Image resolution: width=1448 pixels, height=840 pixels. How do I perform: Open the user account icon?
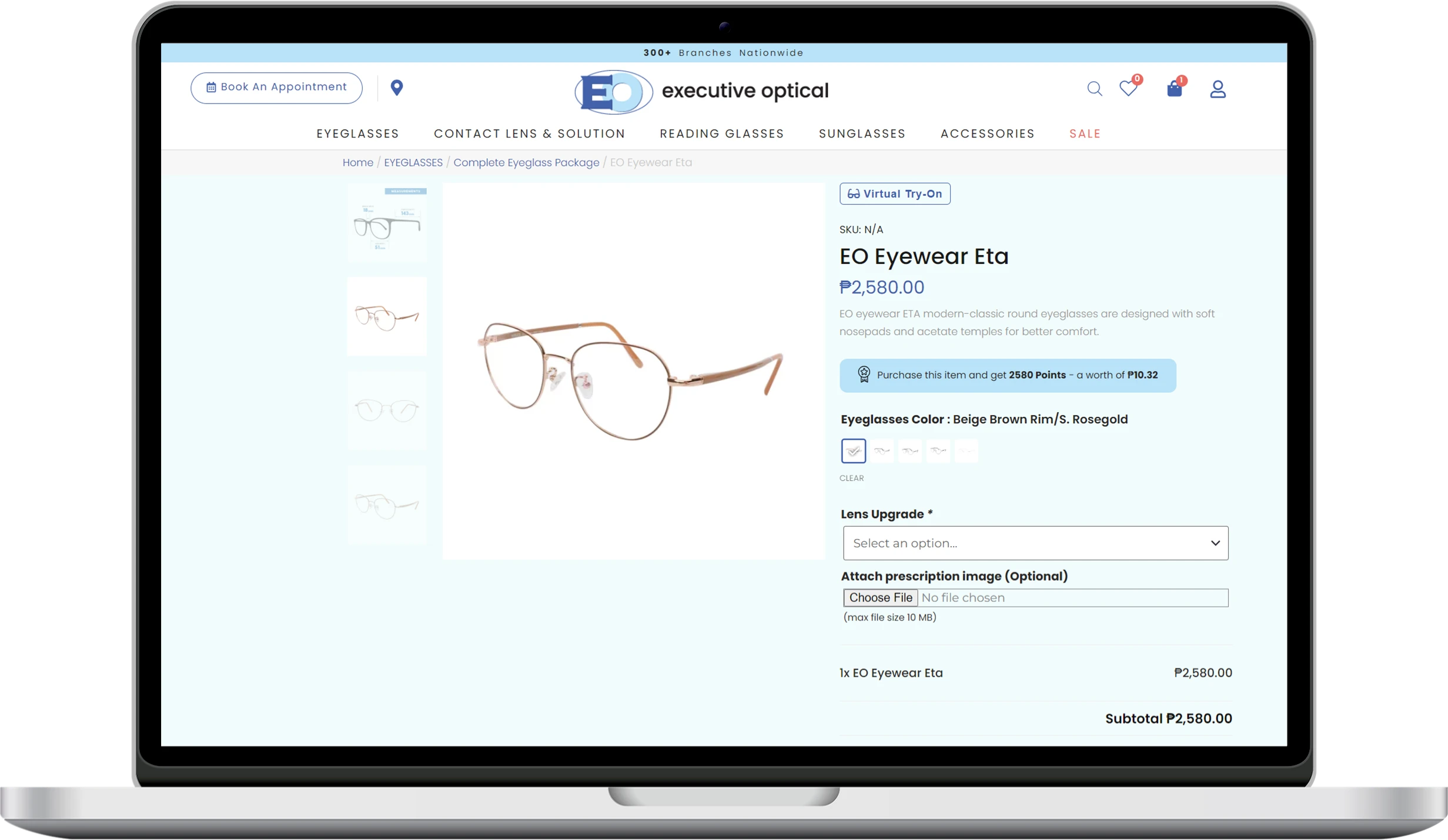1218,89
